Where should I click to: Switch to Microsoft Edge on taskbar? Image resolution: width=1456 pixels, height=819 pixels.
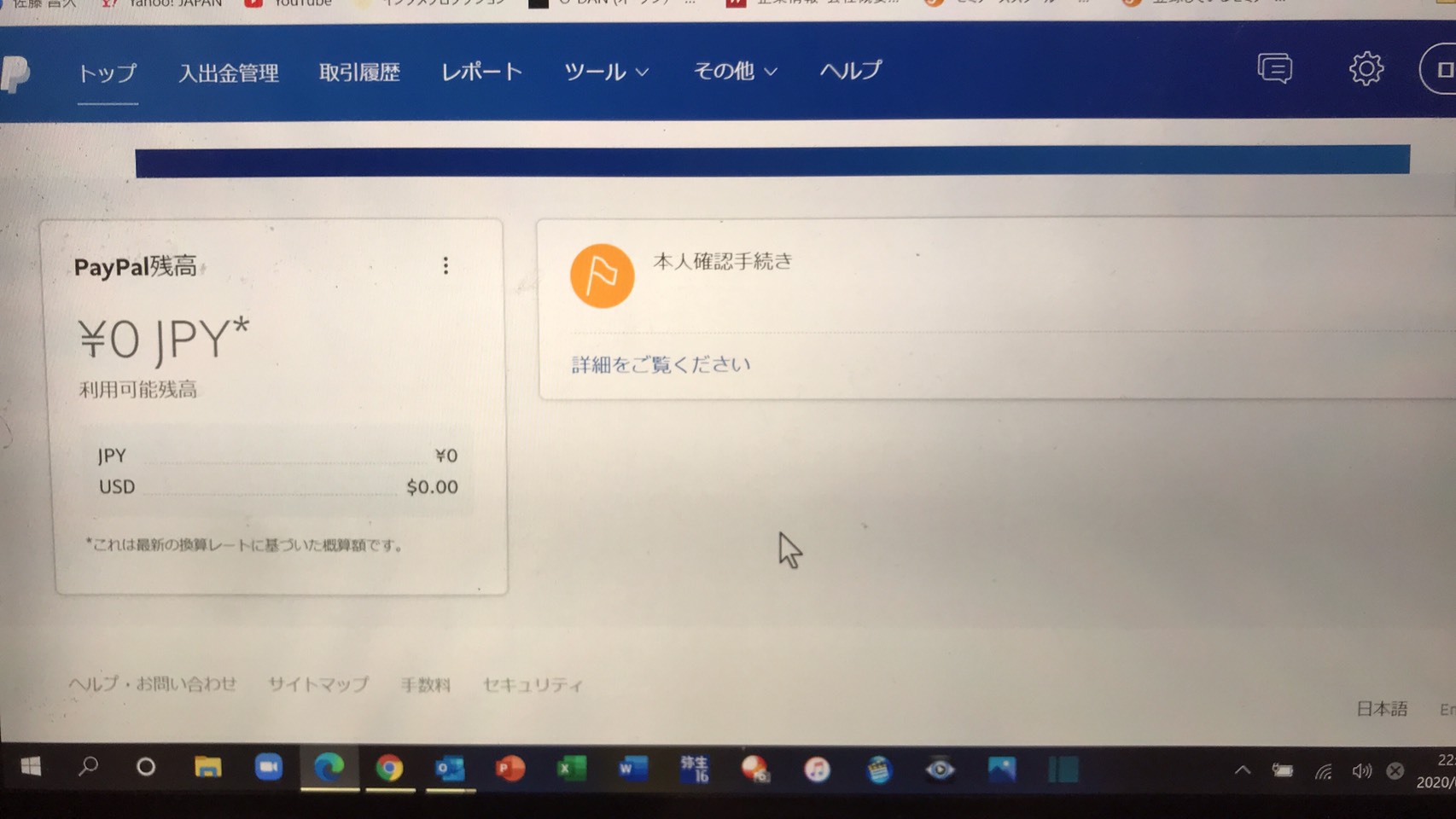pyautogui.click(x=329, y=769)
